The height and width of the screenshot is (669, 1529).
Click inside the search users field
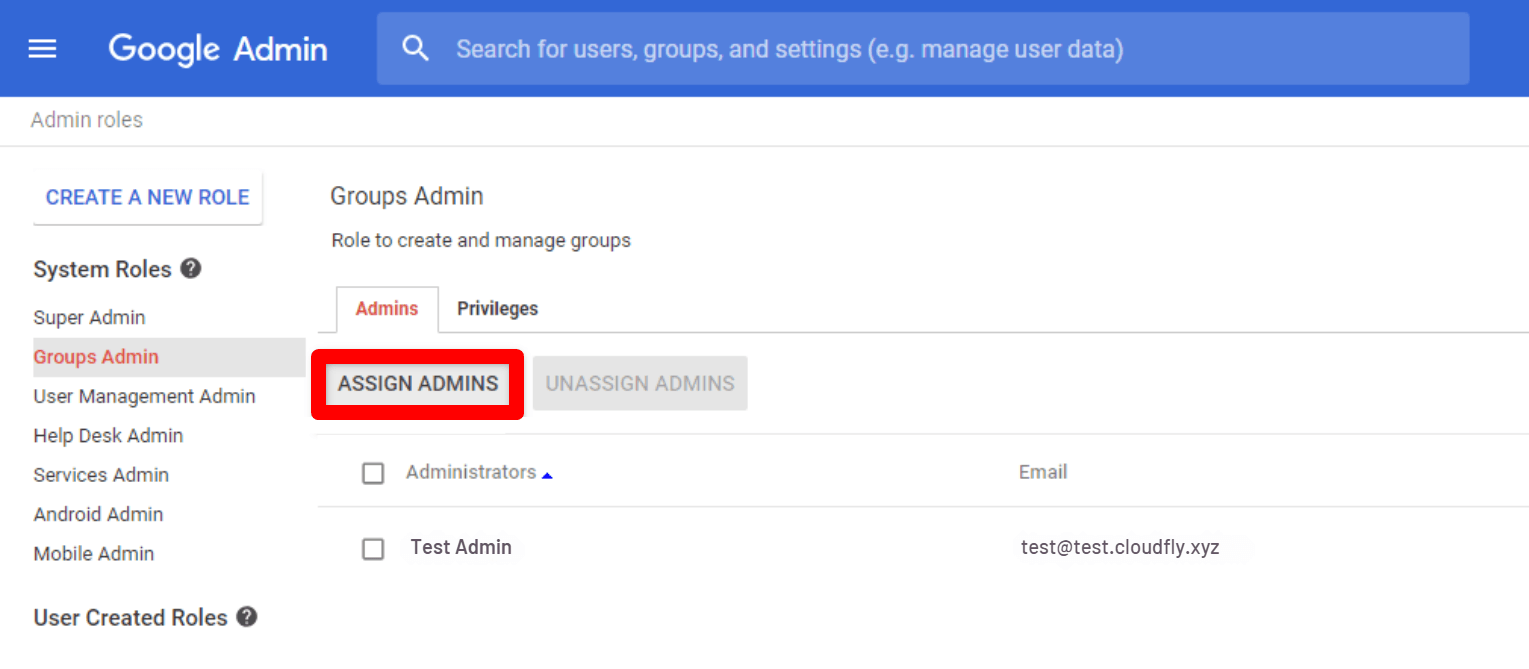(x=800, y=47)
